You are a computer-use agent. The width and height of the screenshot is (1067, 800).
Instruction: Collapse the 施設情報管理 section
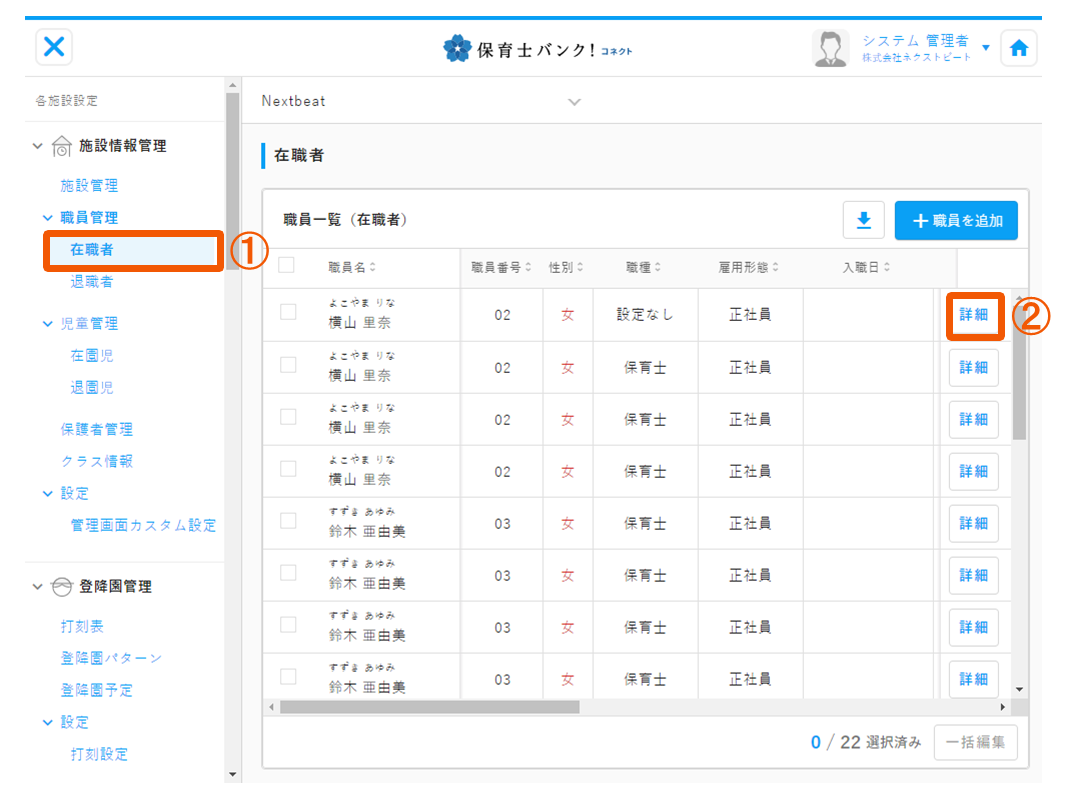(38, 146)
